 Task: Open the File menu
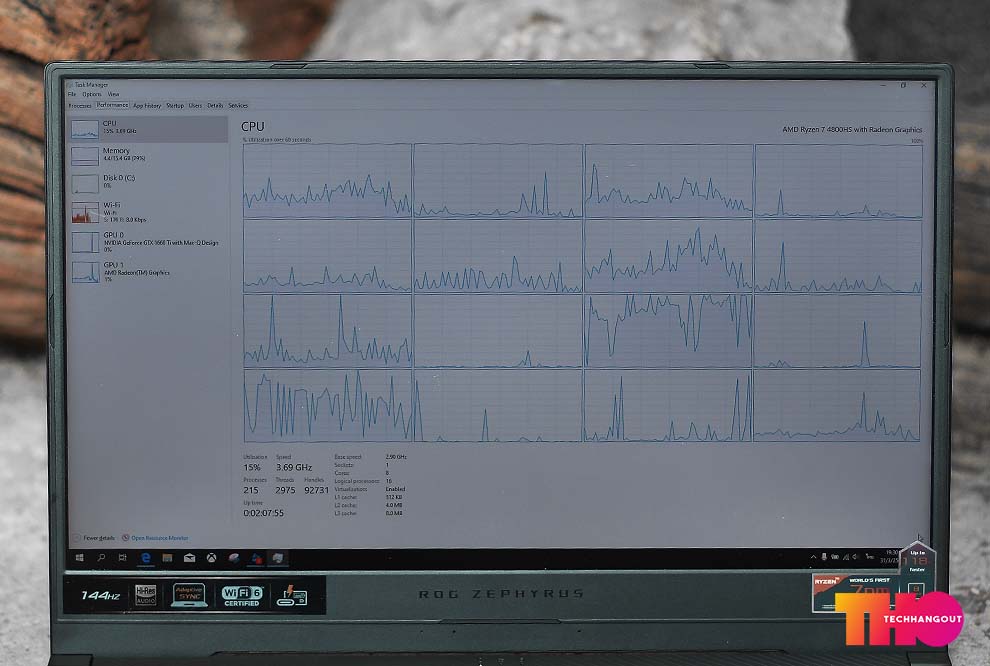[x=72, y=94]
